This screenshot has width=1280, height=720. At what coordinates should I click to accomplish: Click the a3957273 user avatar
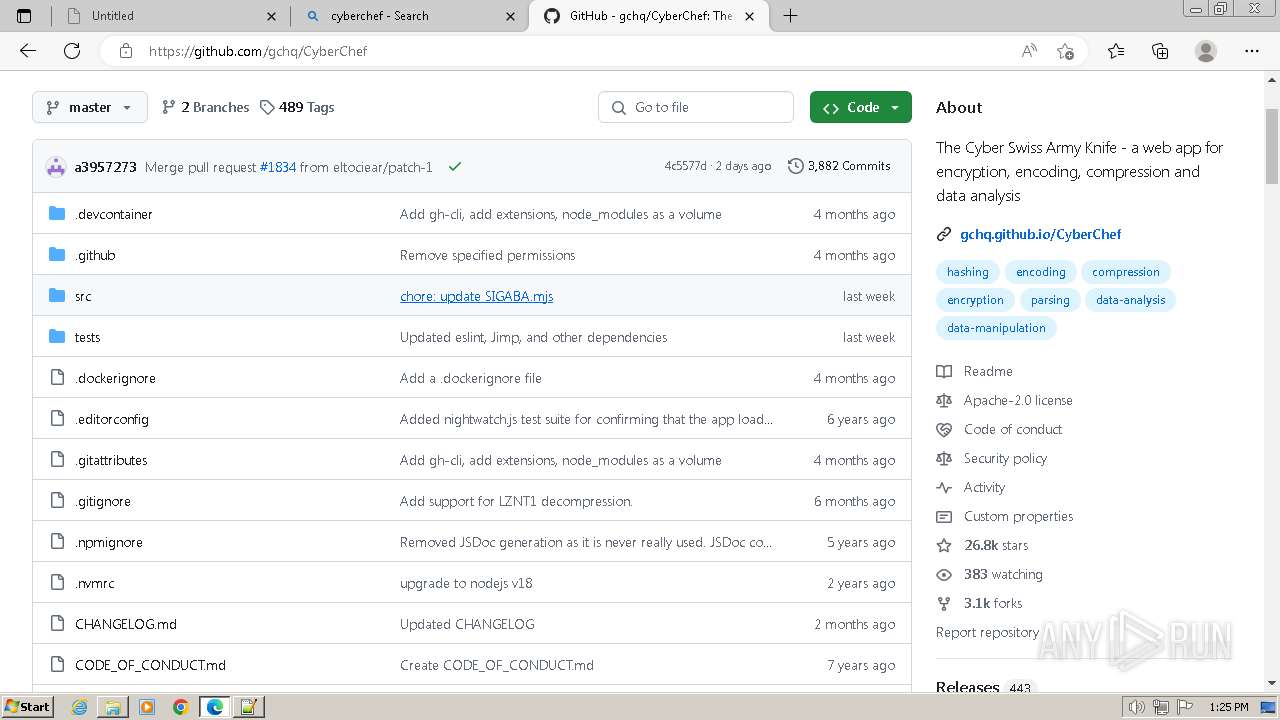(x=56, y=167)
